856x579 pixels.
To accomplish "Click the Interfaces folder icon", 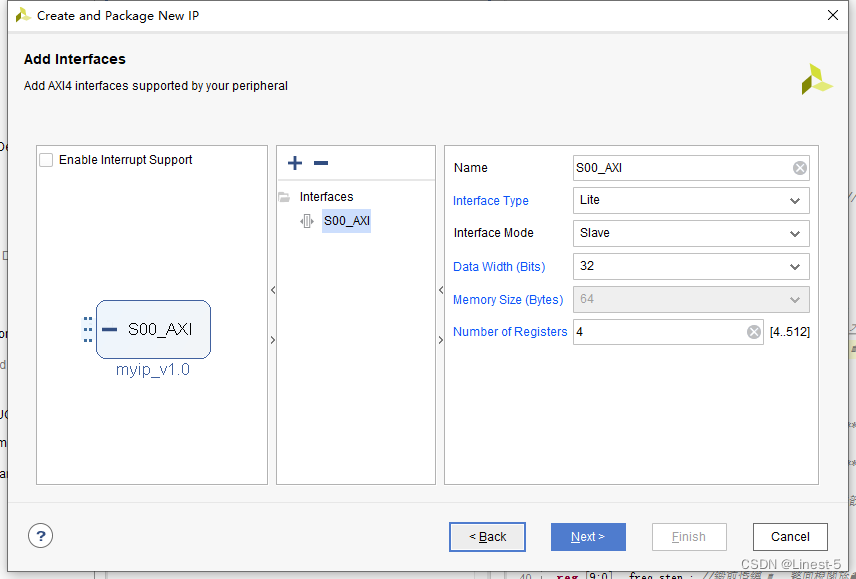I will [284, 197].
